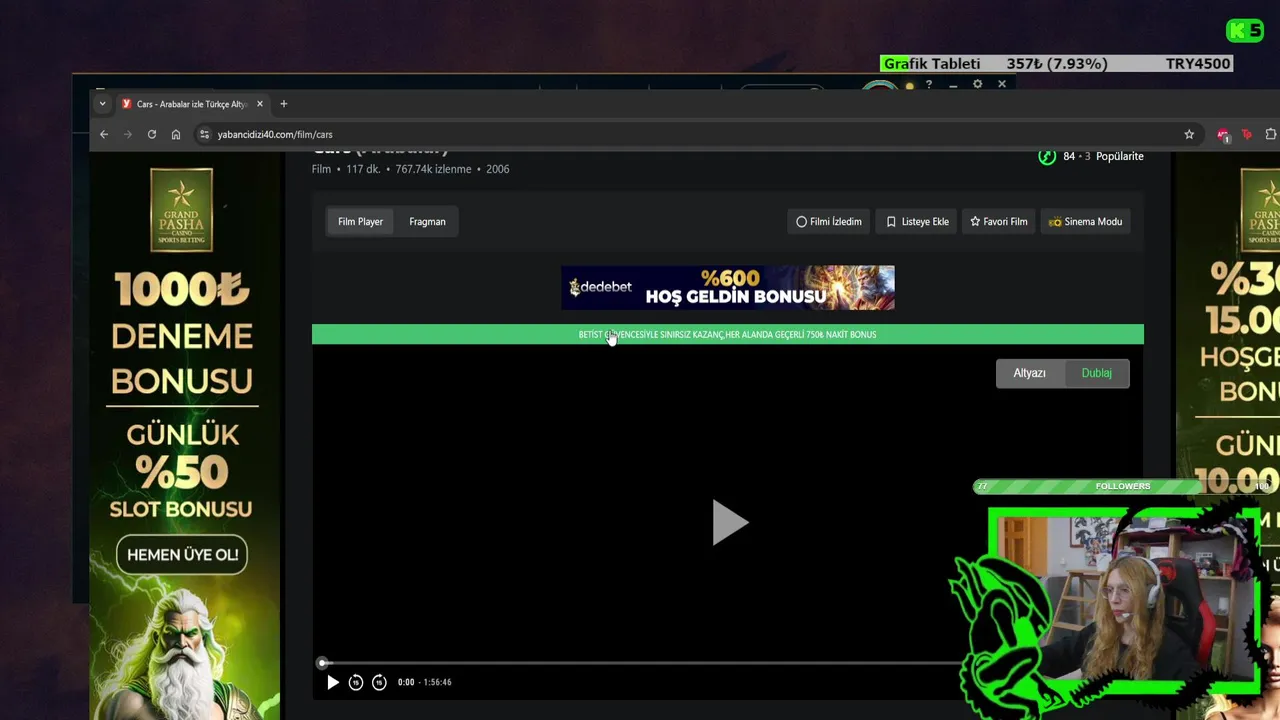Close the Cars - Arabalar izle tab
The width and height of the screenshot is (1280, 720).
pos(260,104)
